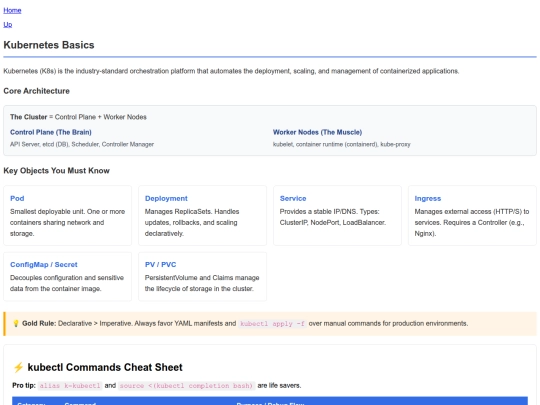Select the Key Objects You Must Know heading
Image resolution: width=540 pixels, height=405 pixels.
tap(56, 171)
